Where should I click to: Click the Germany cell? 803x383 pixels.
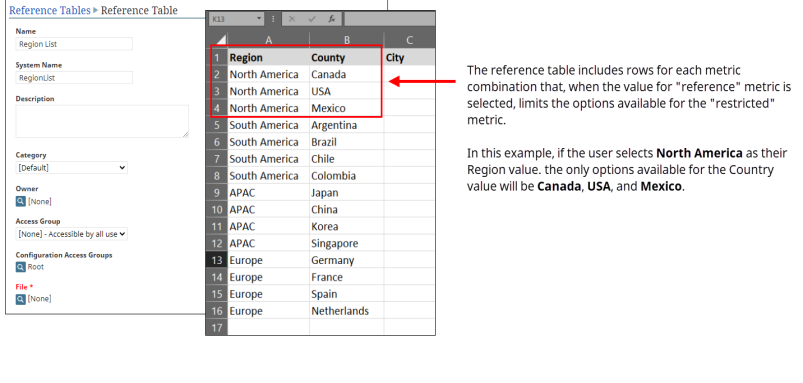[347, 260]
